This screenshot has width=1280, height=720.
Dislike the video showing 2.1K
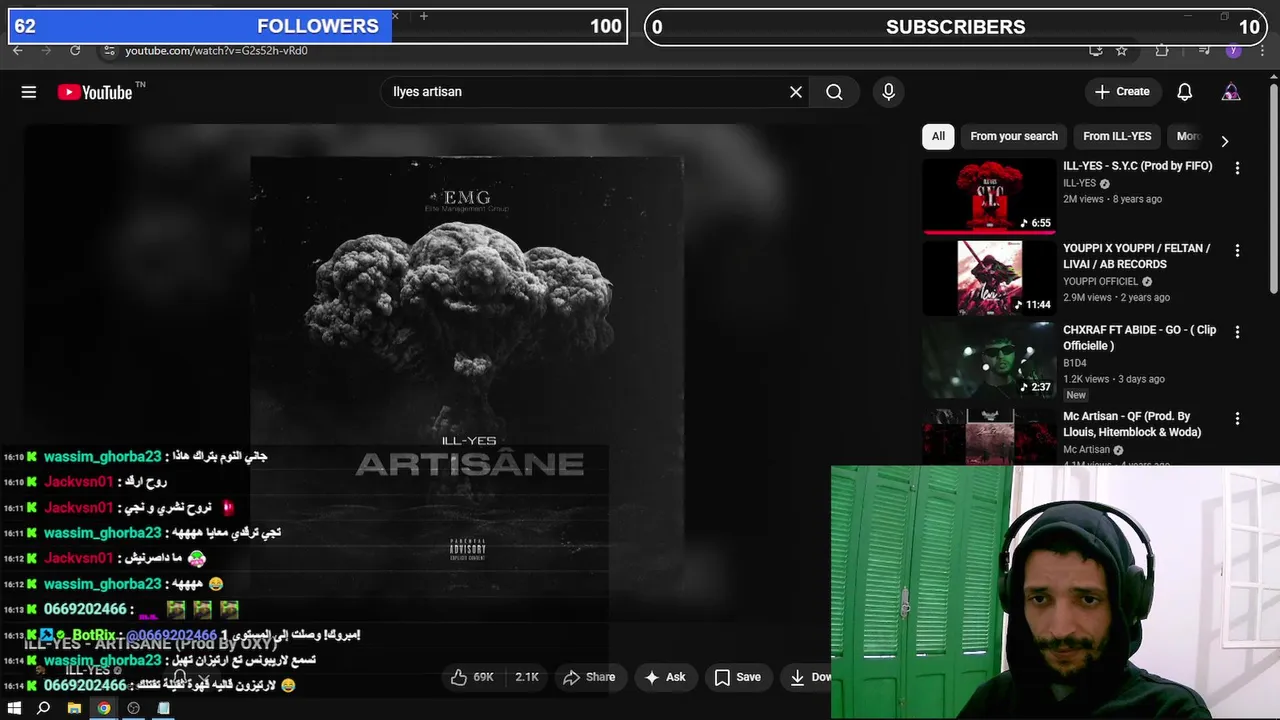pos(525,677)
